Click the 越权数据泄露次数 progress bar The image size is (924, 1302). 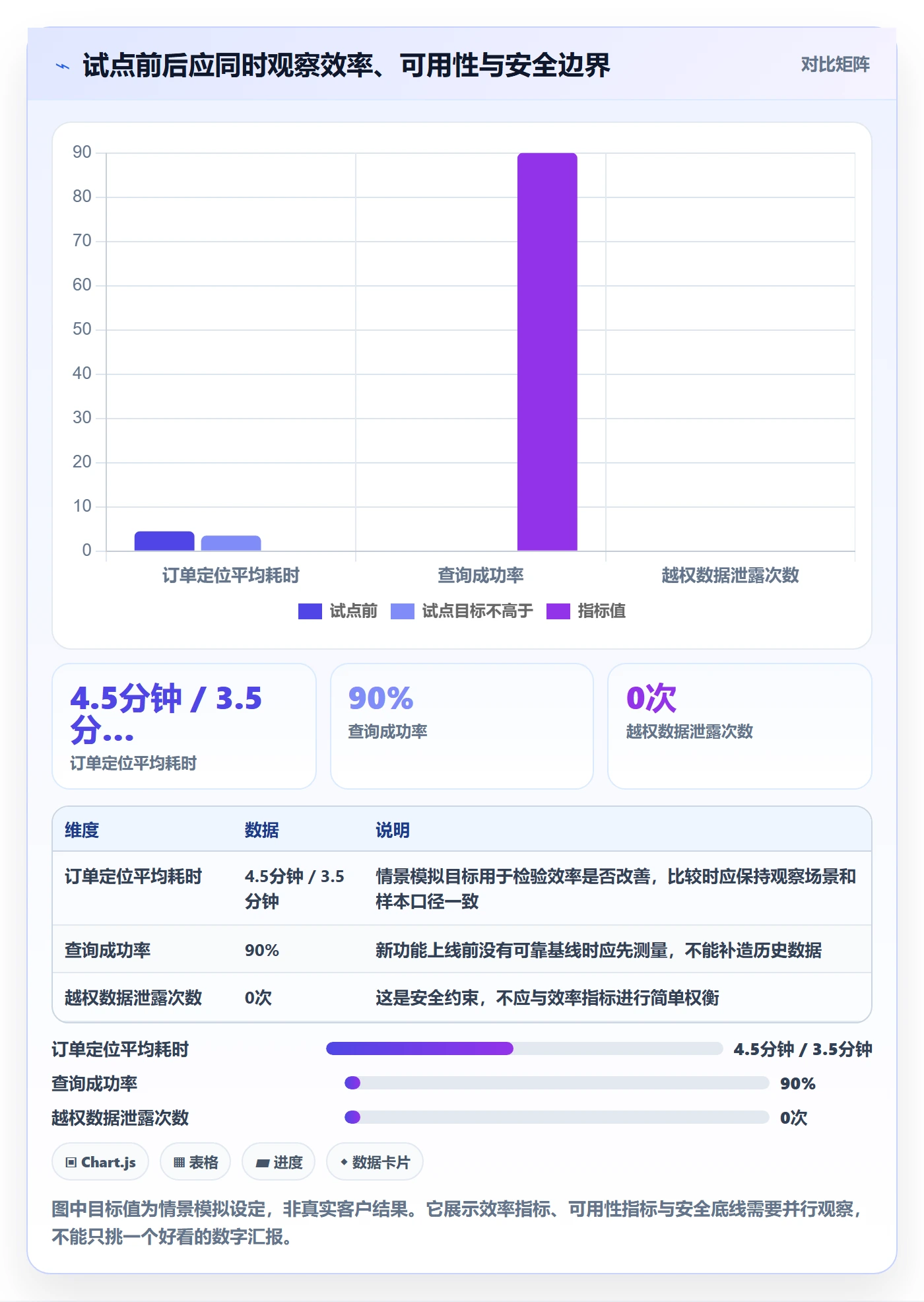(557, 1117)
